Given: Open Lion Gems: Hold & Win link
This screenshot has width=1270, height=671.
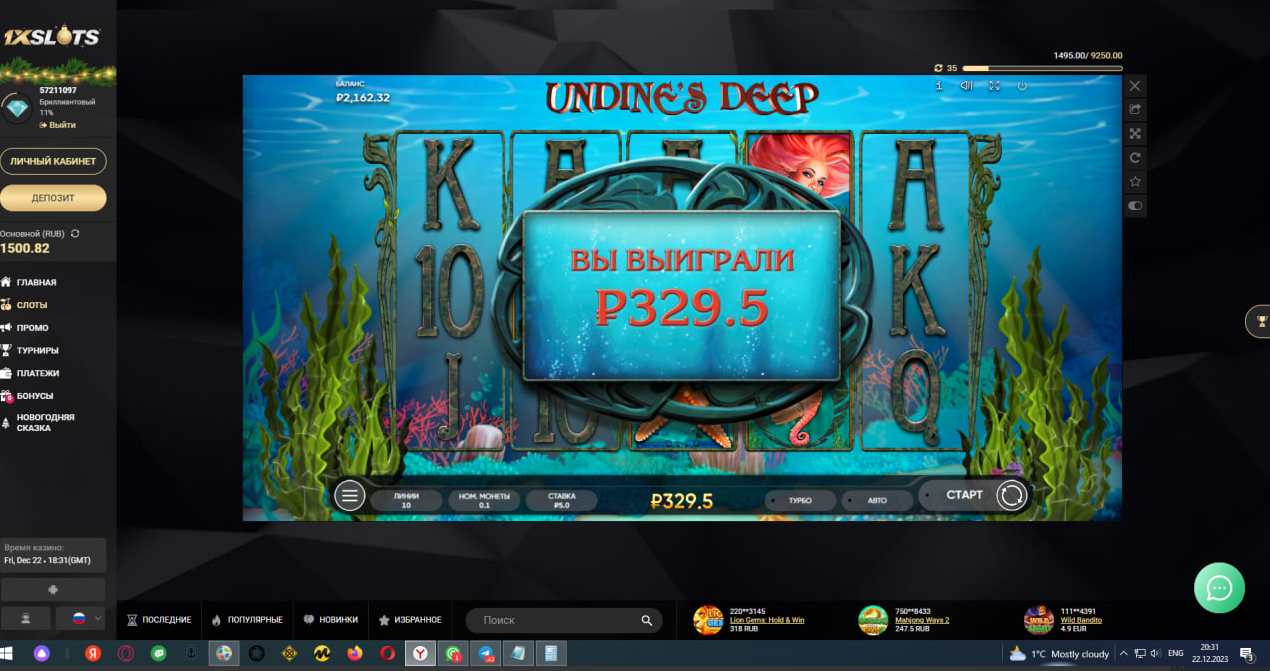Looking at the screenshot, I should pyautogui.click(x=767, y=620).
